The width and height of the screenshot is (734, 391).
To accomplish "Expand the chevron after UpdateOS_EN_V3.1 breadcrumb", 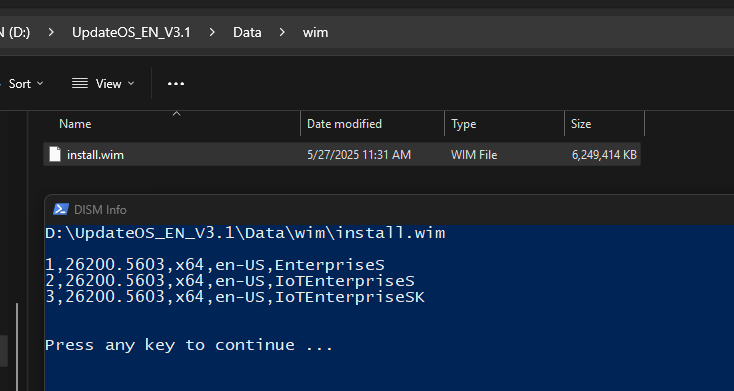I will pos(212,32).
